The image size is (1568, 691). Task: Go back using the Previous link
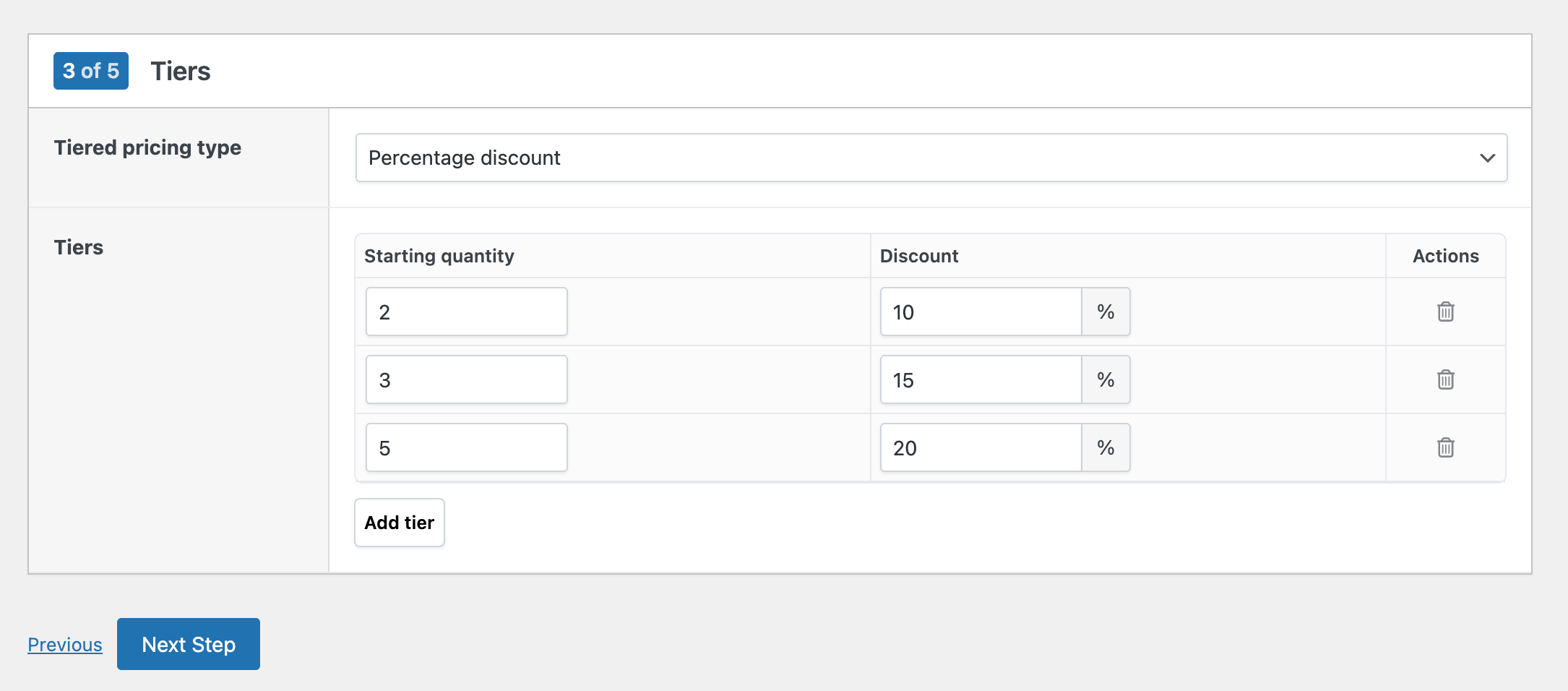65,645
